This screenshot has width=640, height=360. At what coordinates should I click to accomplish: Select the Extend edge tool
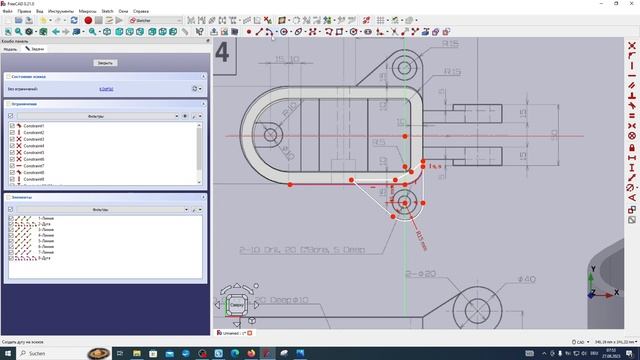point(405,32)
